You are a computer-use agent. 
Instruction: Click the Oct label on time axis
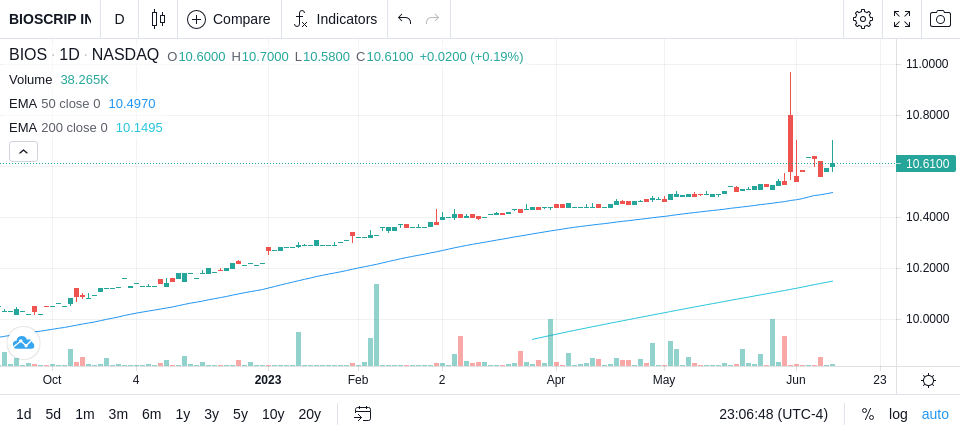click(x=52, y=380)
